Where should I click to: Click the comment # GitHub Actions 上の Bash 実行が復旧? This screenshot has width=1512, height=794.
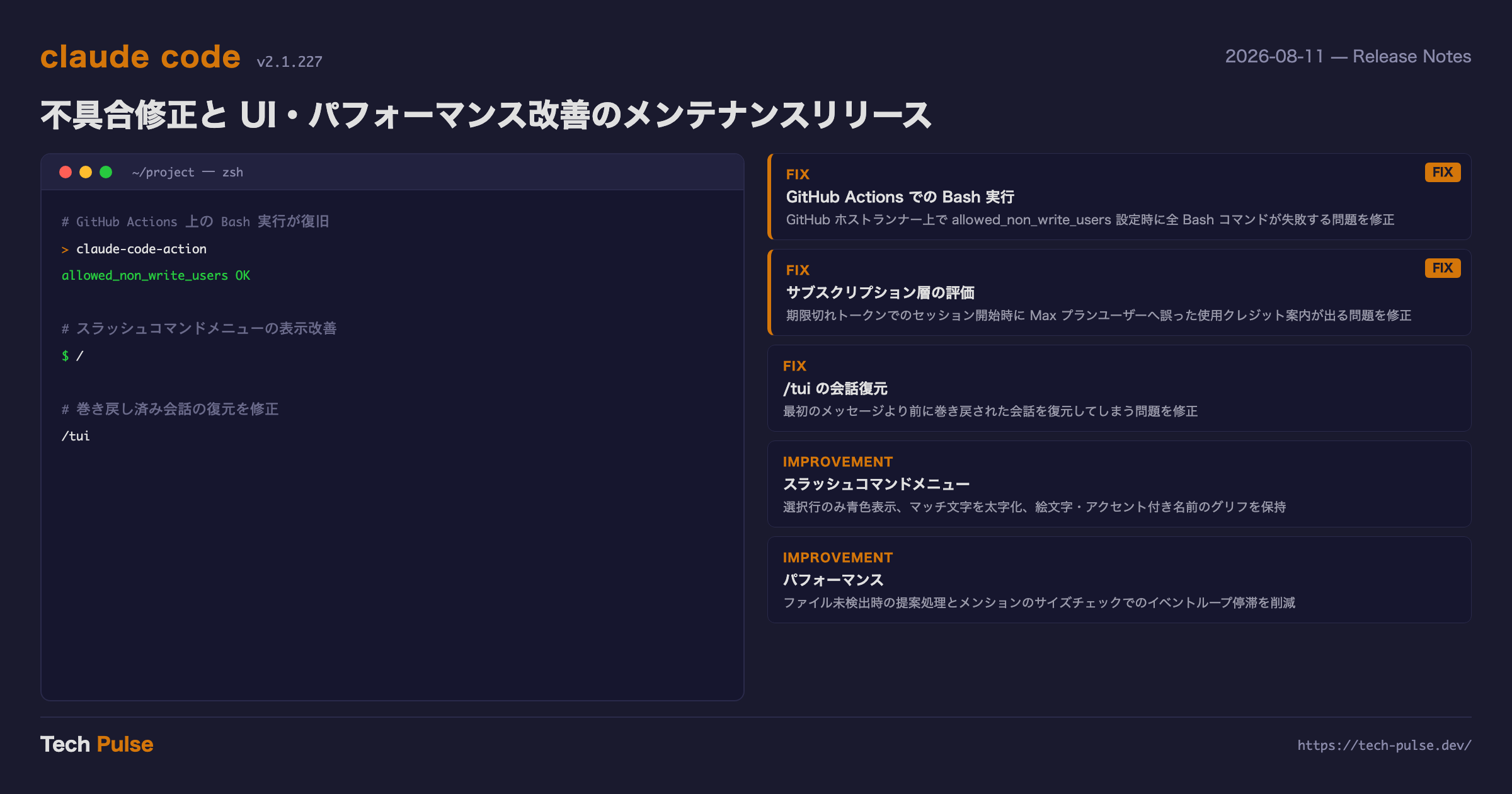click(x=195, y=222)
